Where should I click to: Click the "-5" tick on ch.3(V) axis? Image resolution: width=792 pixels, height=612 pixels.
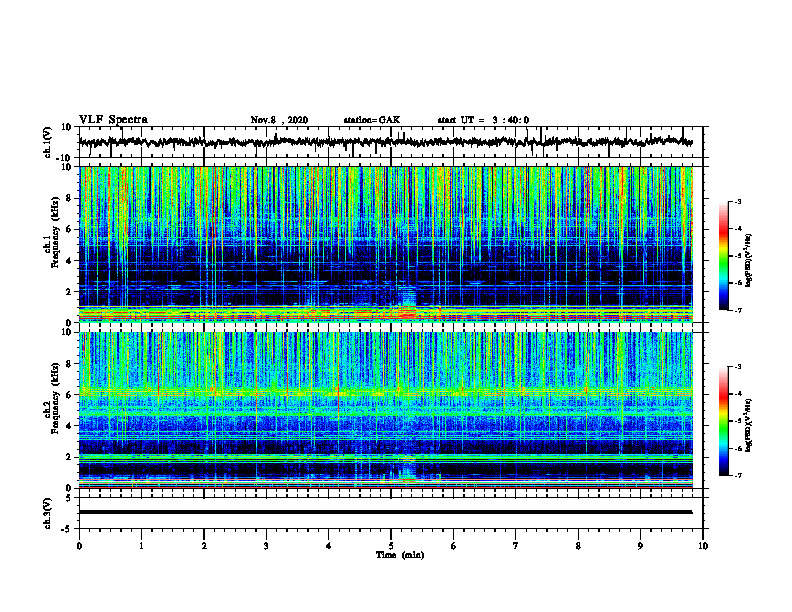tap(67, 529)
